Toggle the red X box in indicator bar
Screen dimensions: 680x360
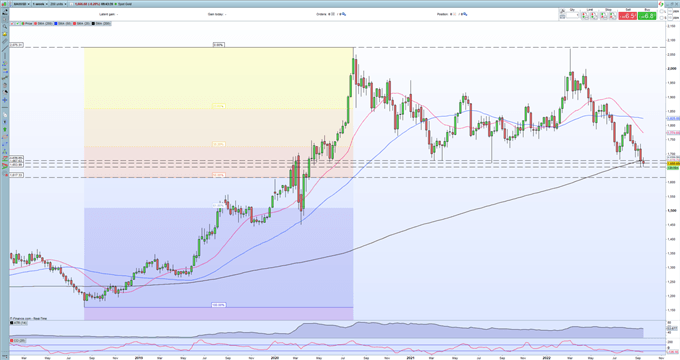coord(12,23)
